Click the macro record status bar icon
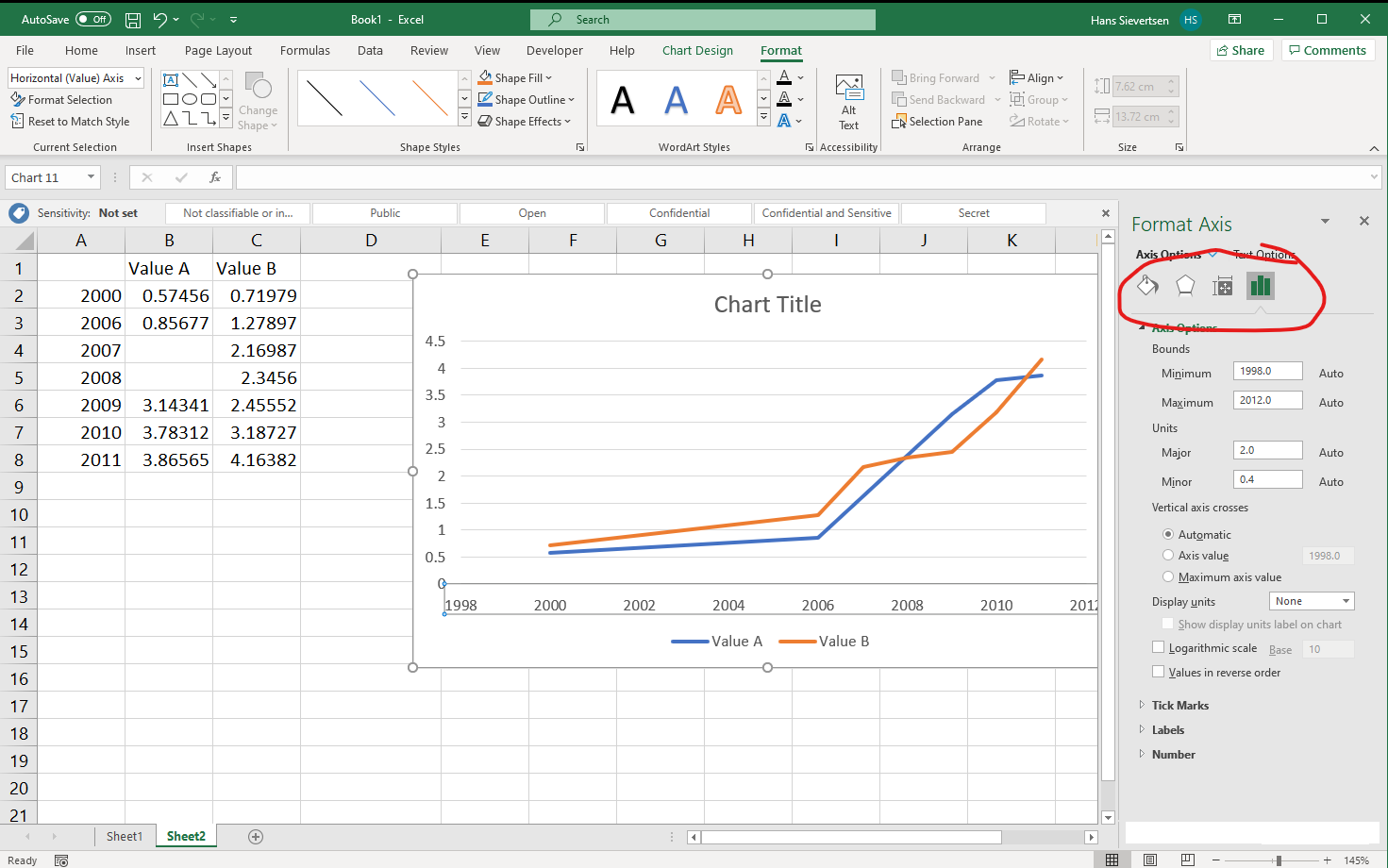 [61, 860]
